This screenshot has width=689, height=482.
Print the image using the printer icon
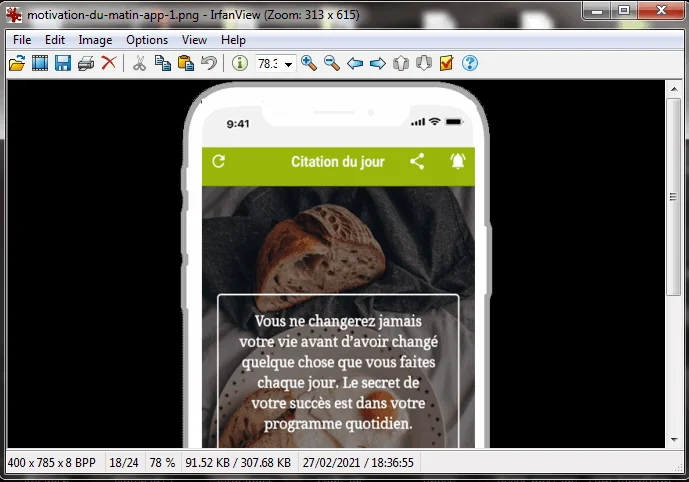click(86, 63)
